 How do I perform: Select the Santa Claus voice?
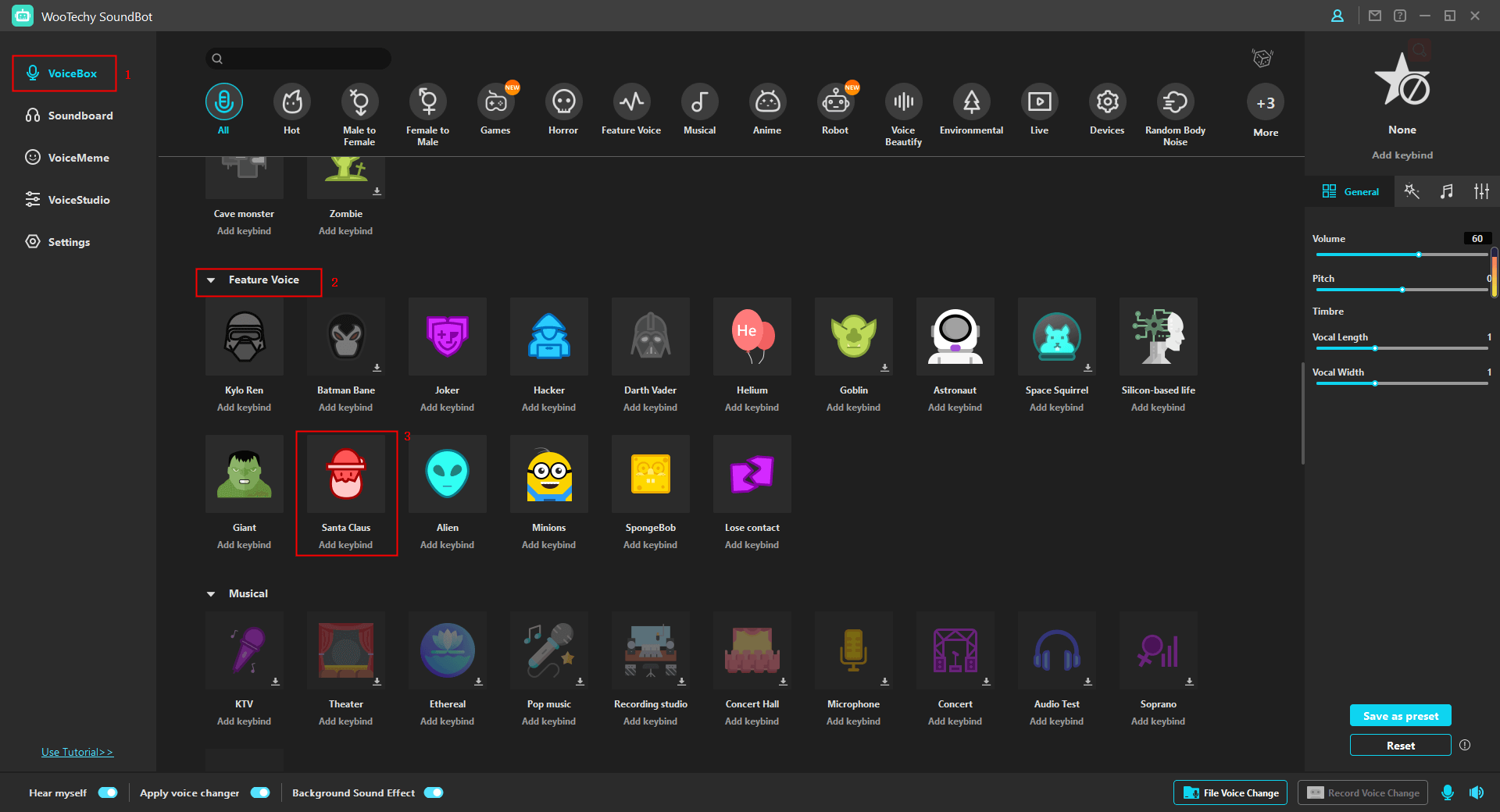pyautogui.click(x=346, y=474)
